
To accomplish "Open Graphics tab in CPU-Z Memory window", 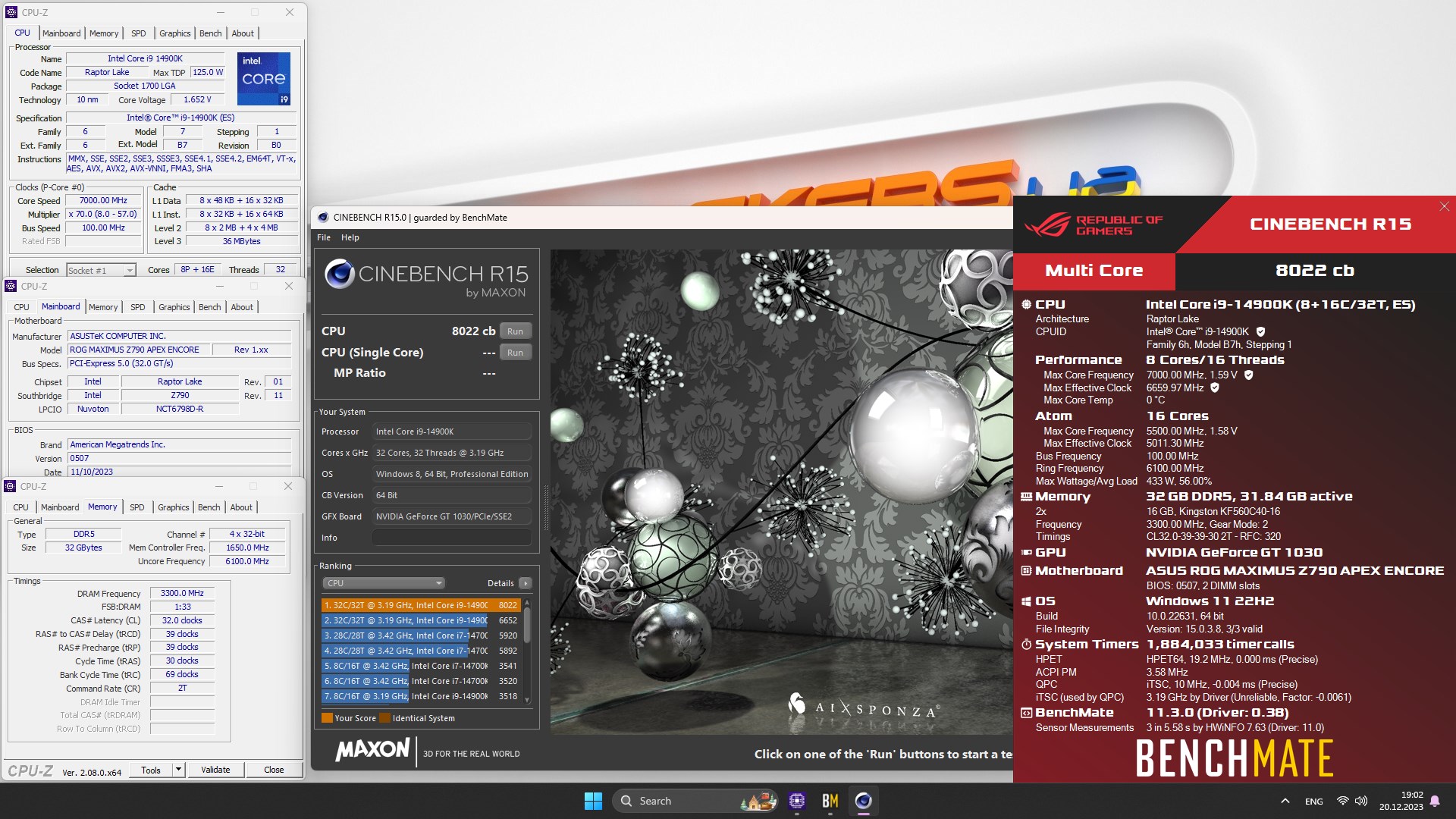I will 174,507.
